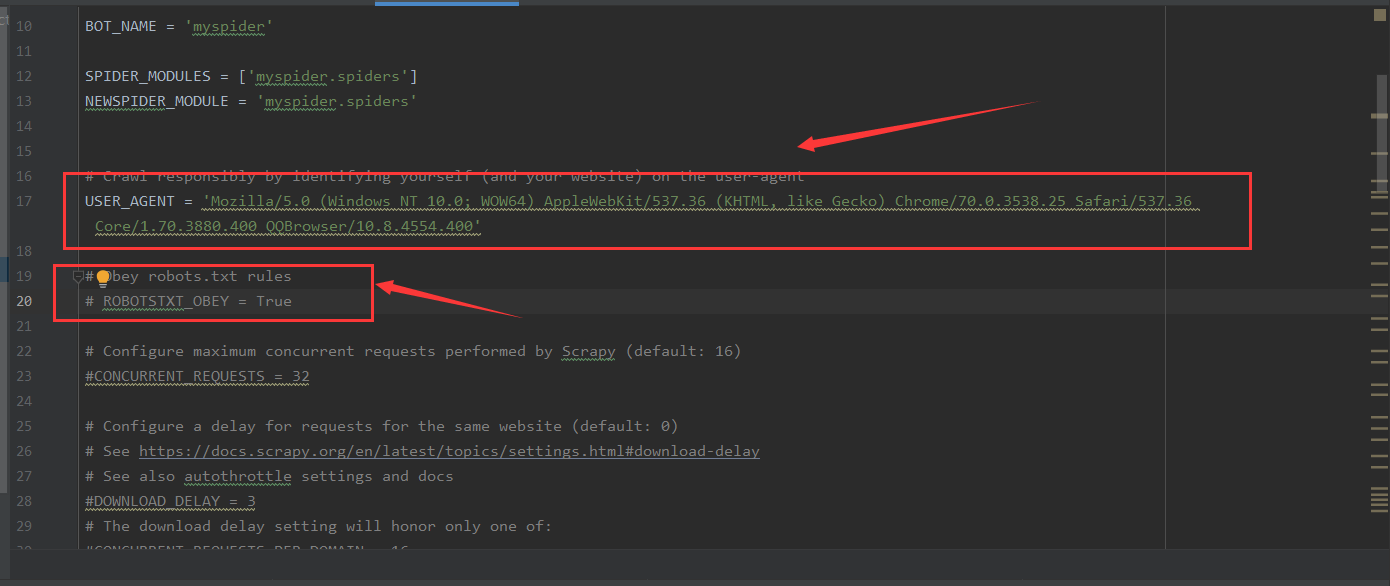Place the caret inside the 'myspider' BOT_NAME string
This screenshot has height=586, width=1390.
pyautogui.click(x=229, y=26)
